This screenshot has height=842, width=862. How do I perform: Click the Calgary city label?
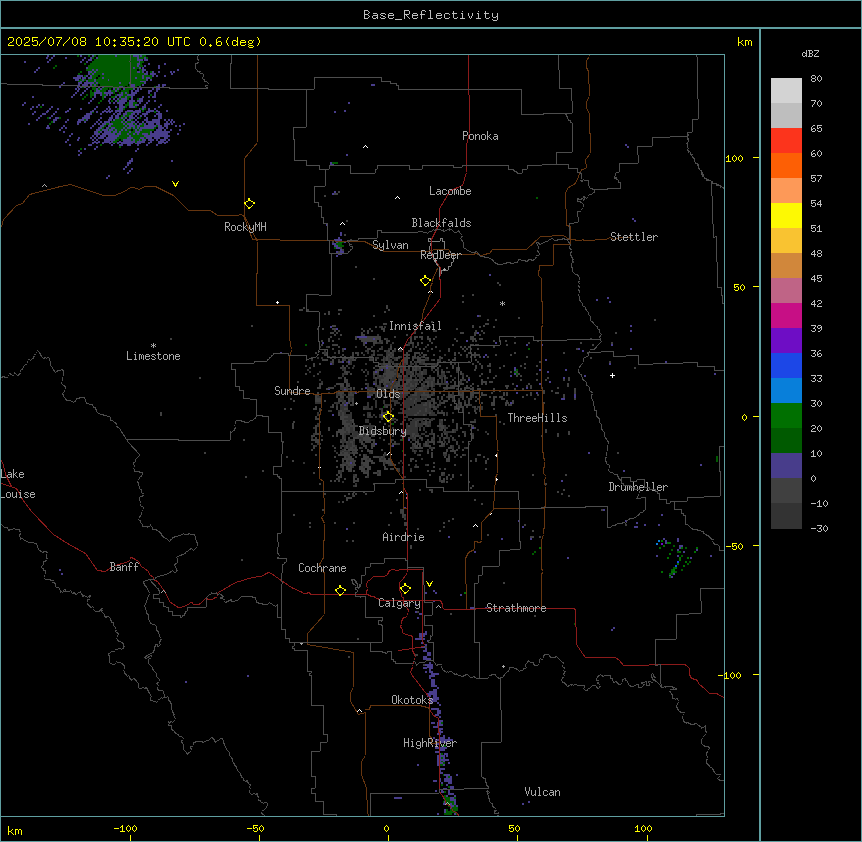click(x=399, y=603)
